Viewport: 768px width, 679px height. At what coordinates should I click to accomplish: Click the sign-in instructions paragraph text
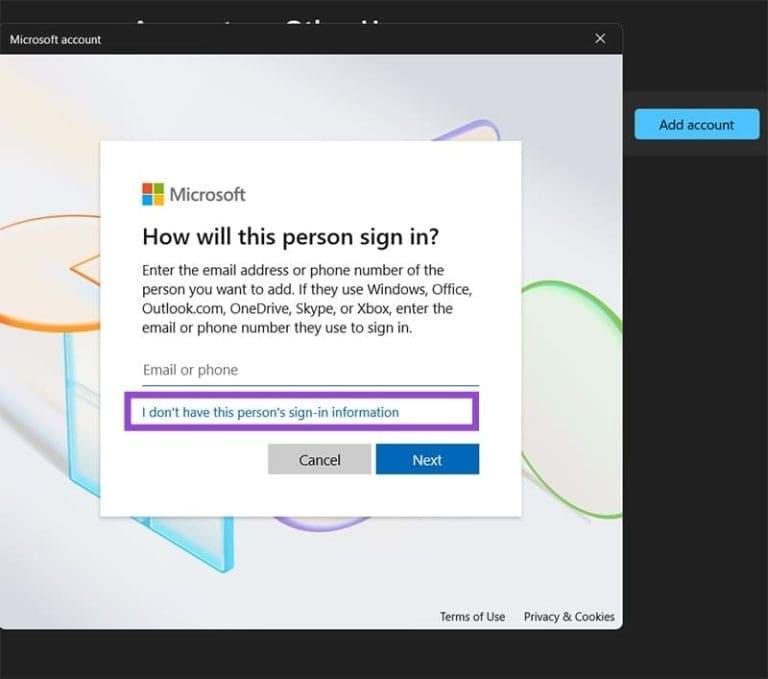click(306, 299)
